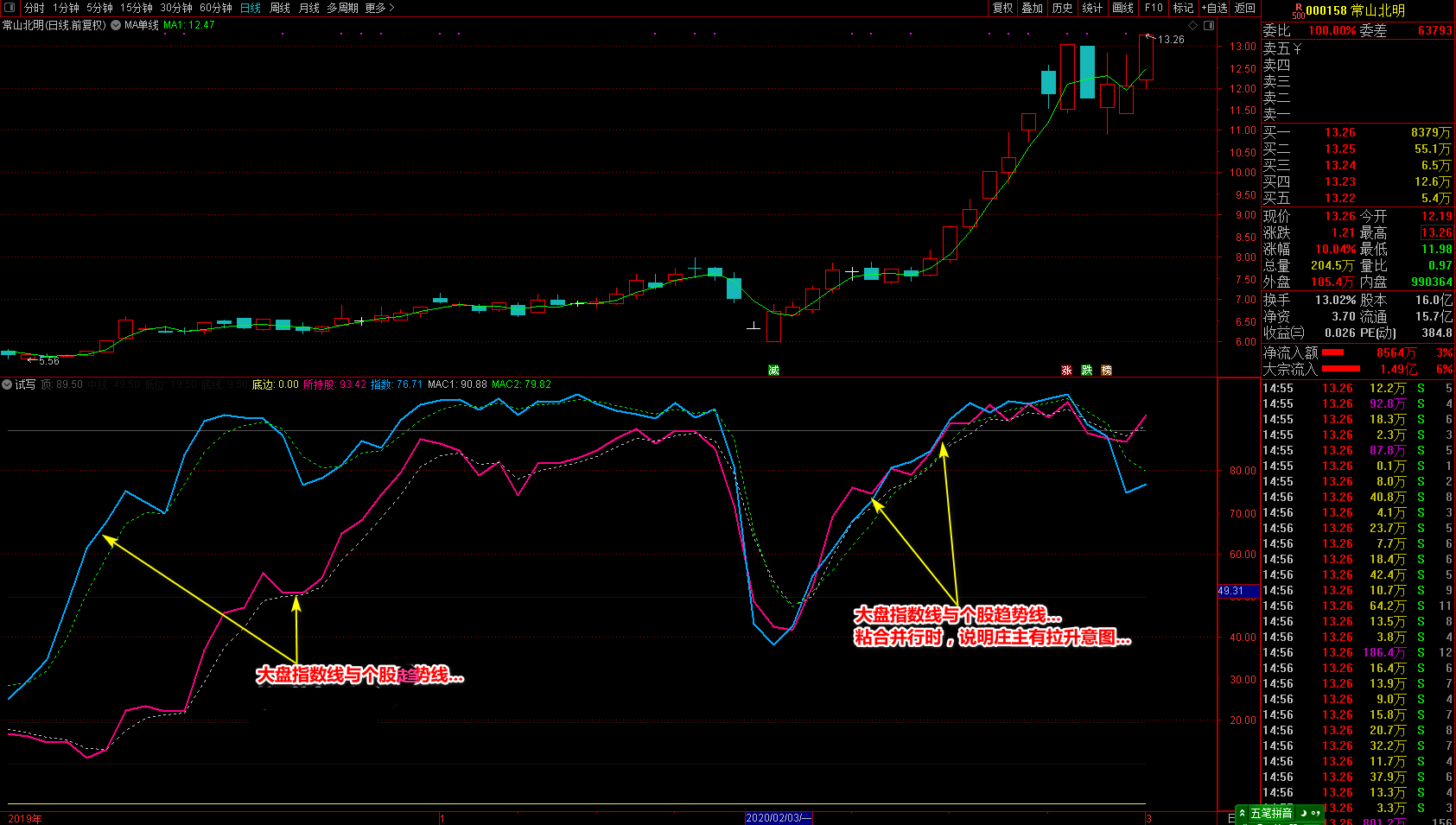Click the orange 榜 ranking marker

point(1106,370)
